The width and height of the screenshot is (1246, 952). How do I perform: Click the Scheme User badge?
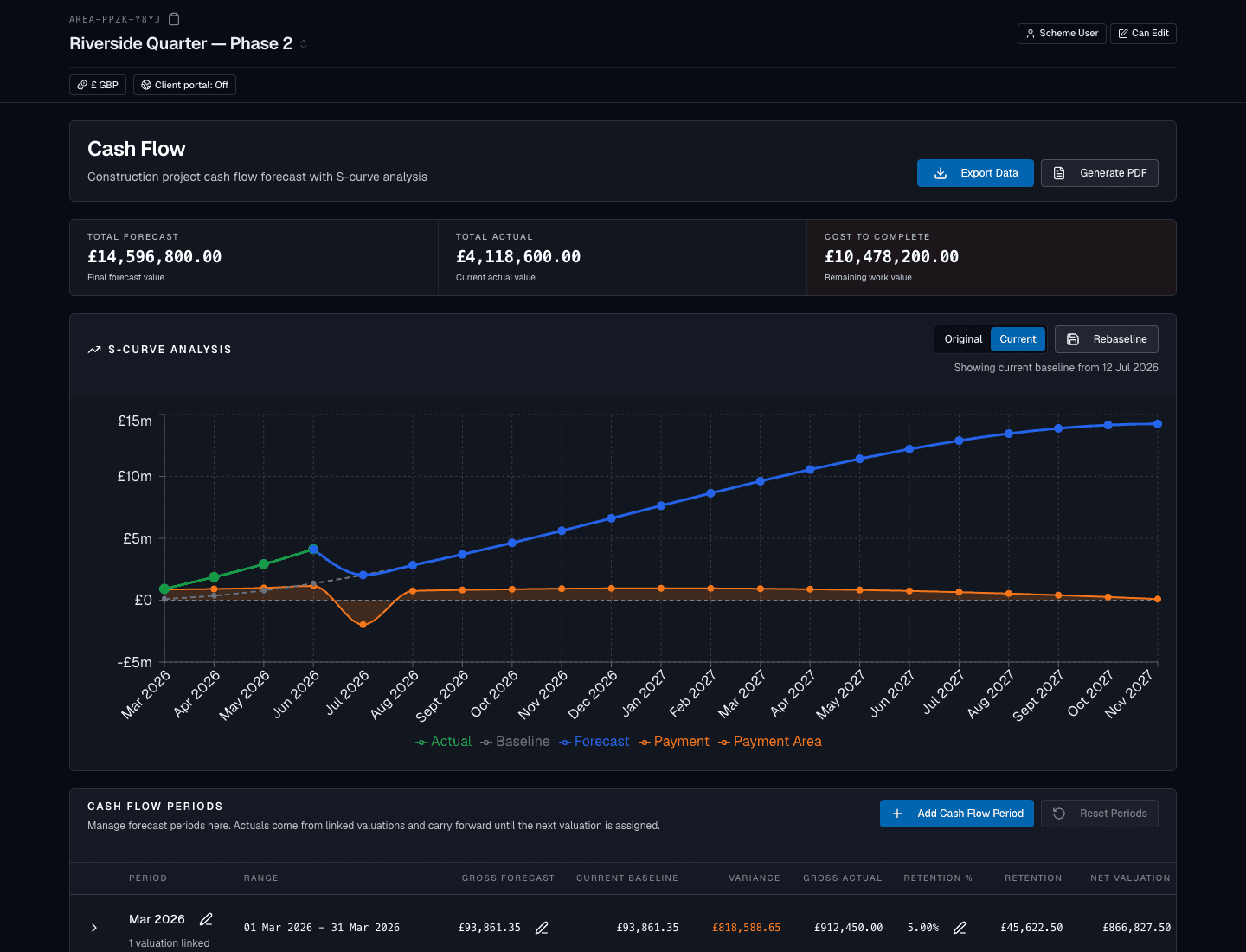point(1062,34)
